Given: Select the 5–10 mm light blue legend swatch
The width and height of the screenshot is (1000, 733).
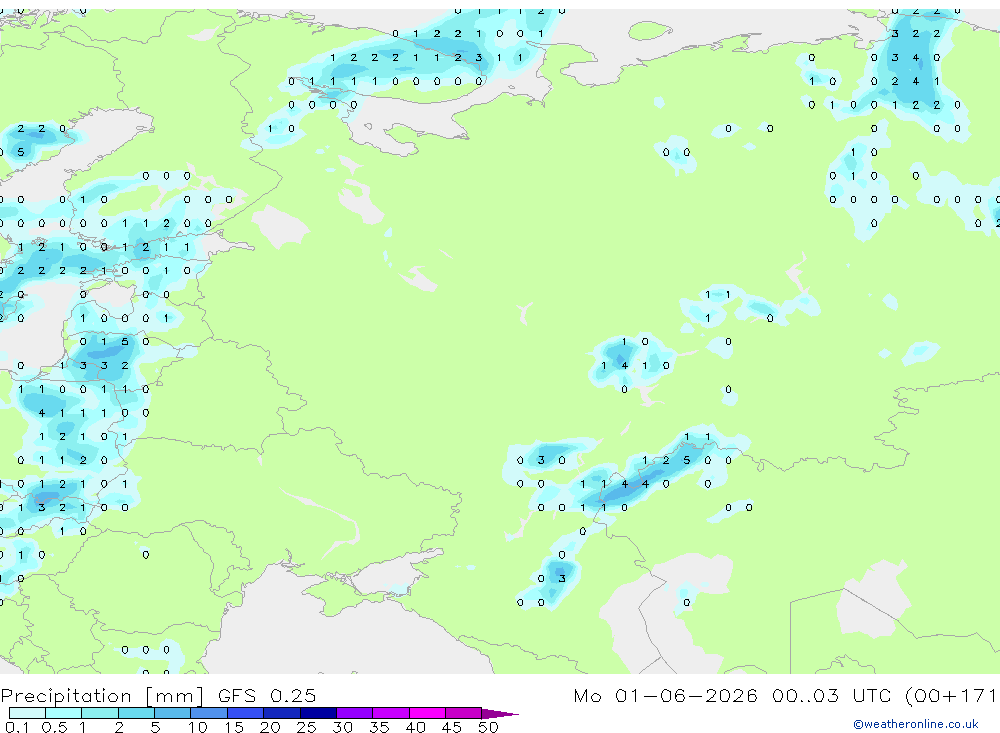Looking at the screenshot, I should (x=173, y=713).
